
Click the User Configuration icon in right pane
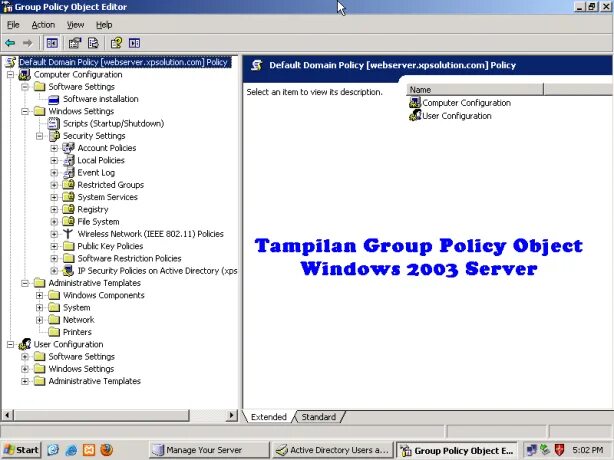[414, 115]
